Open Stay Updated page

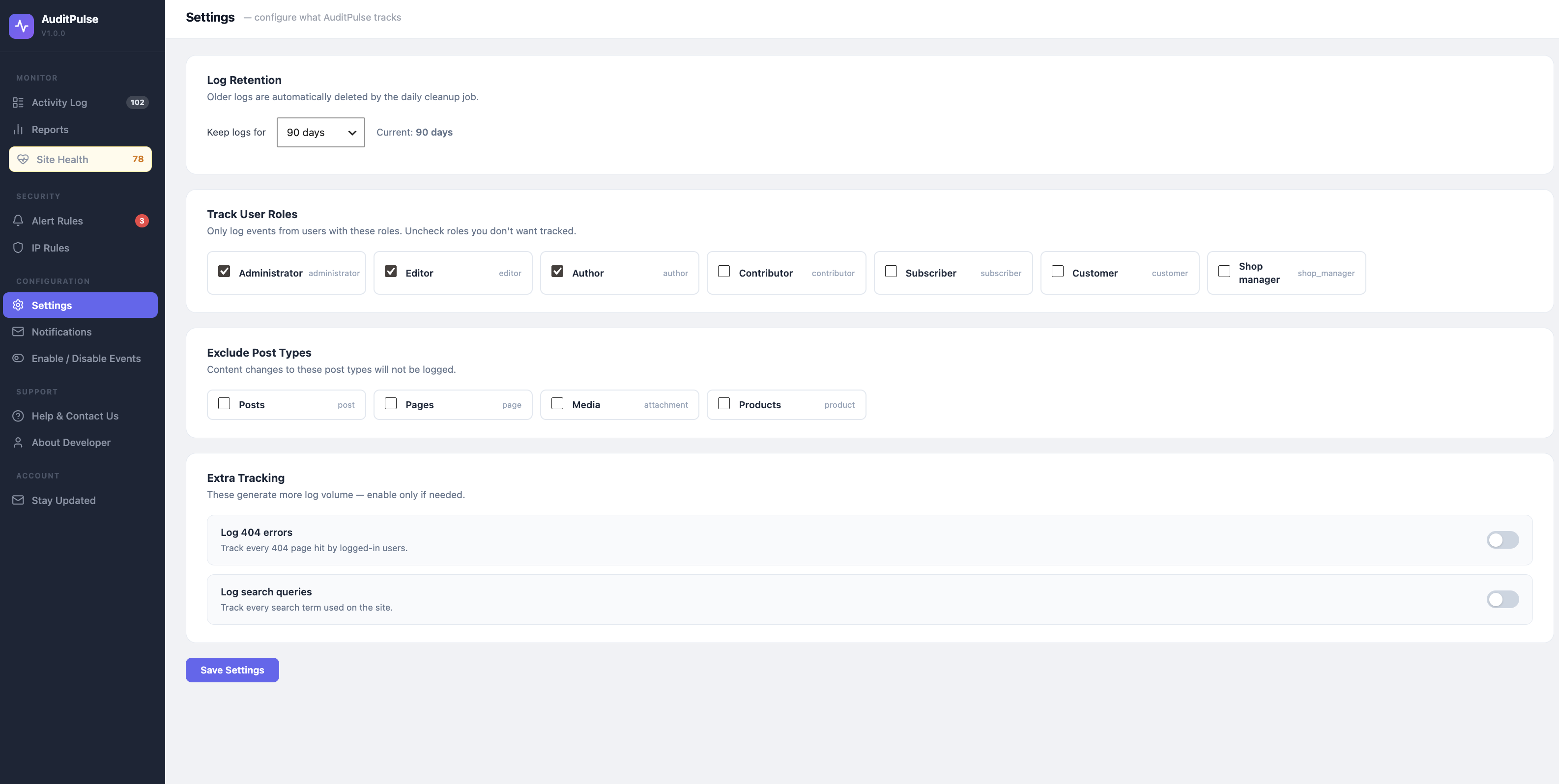point(81,500)
